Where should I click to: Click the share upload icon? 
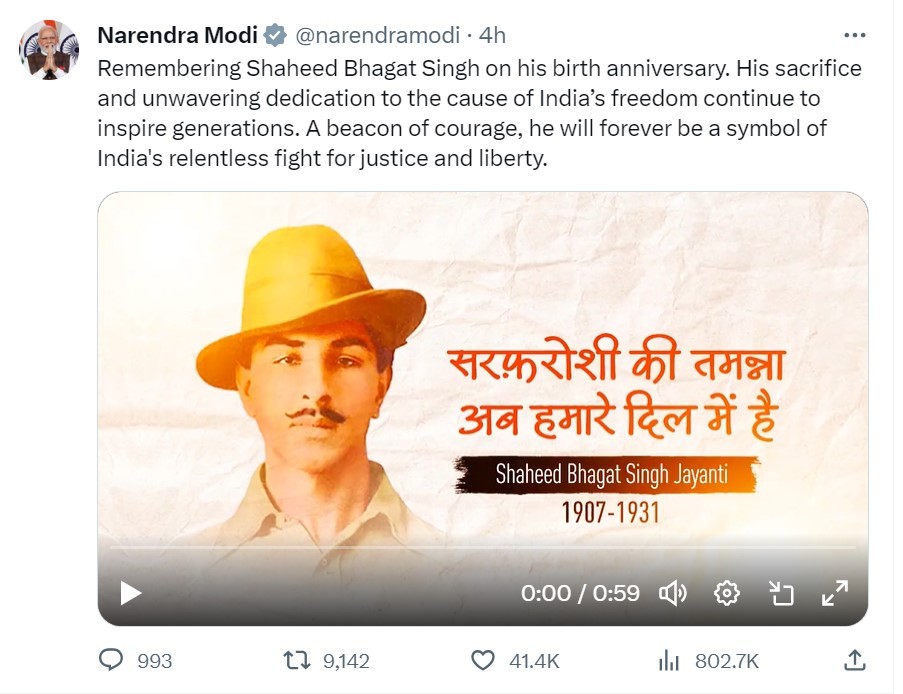tap(855, 660)
